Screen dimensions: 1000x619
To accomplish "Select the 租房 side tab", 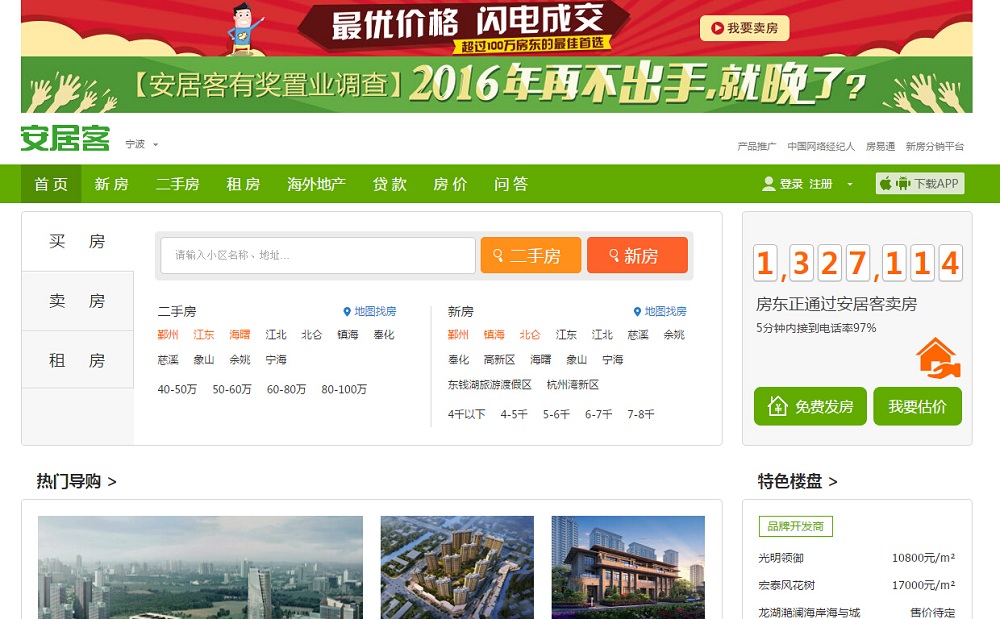I will tap(77, 360).
